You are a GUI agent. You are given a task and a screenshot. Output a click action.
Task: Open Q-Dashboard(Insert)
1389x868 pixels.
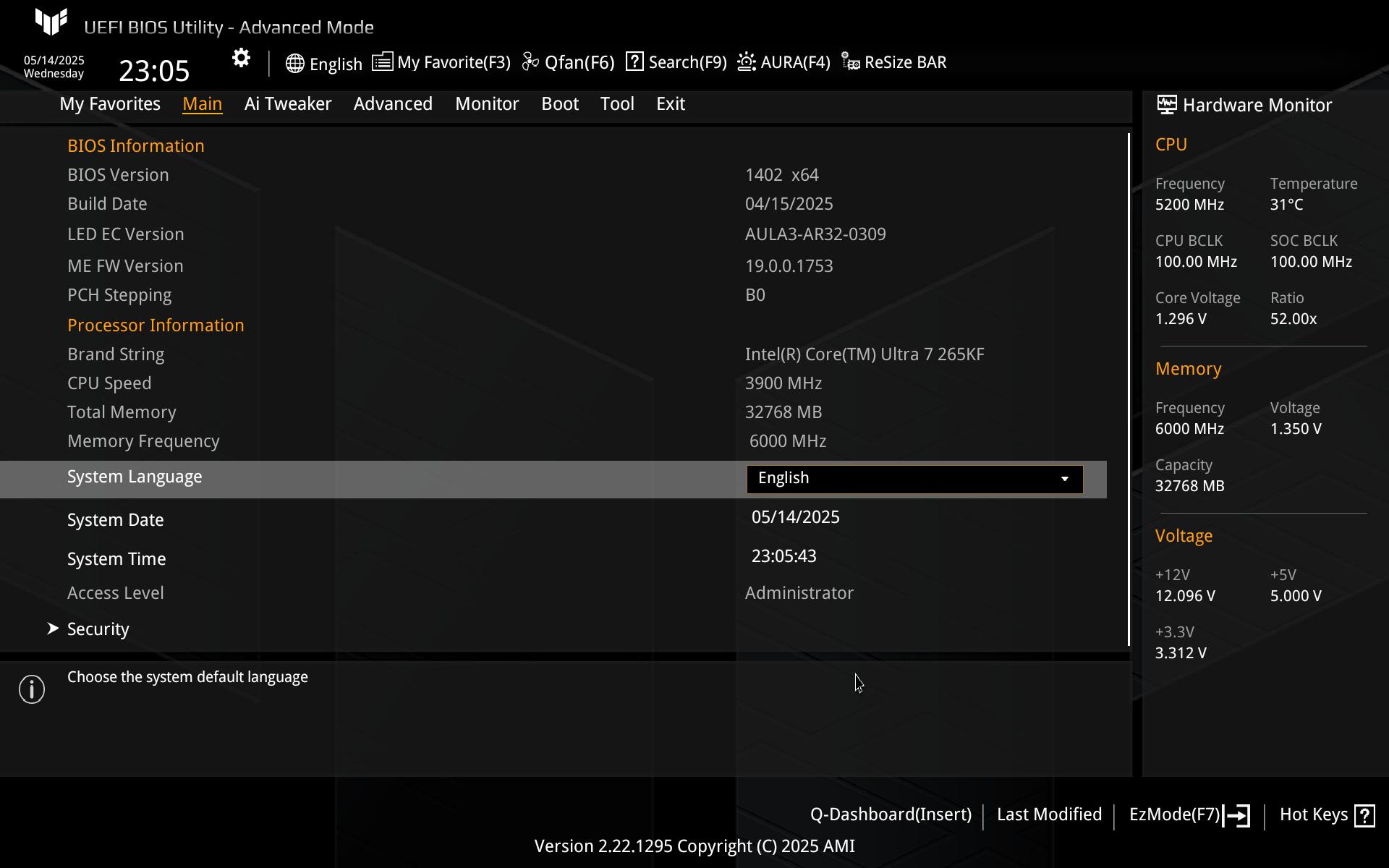[891, 814]
